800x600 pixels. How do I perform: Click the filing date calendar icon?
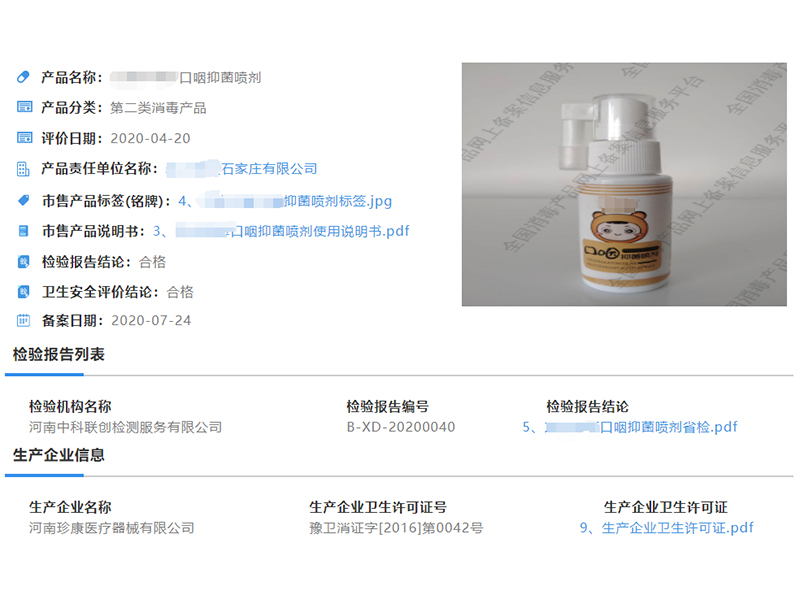(23, 320)
